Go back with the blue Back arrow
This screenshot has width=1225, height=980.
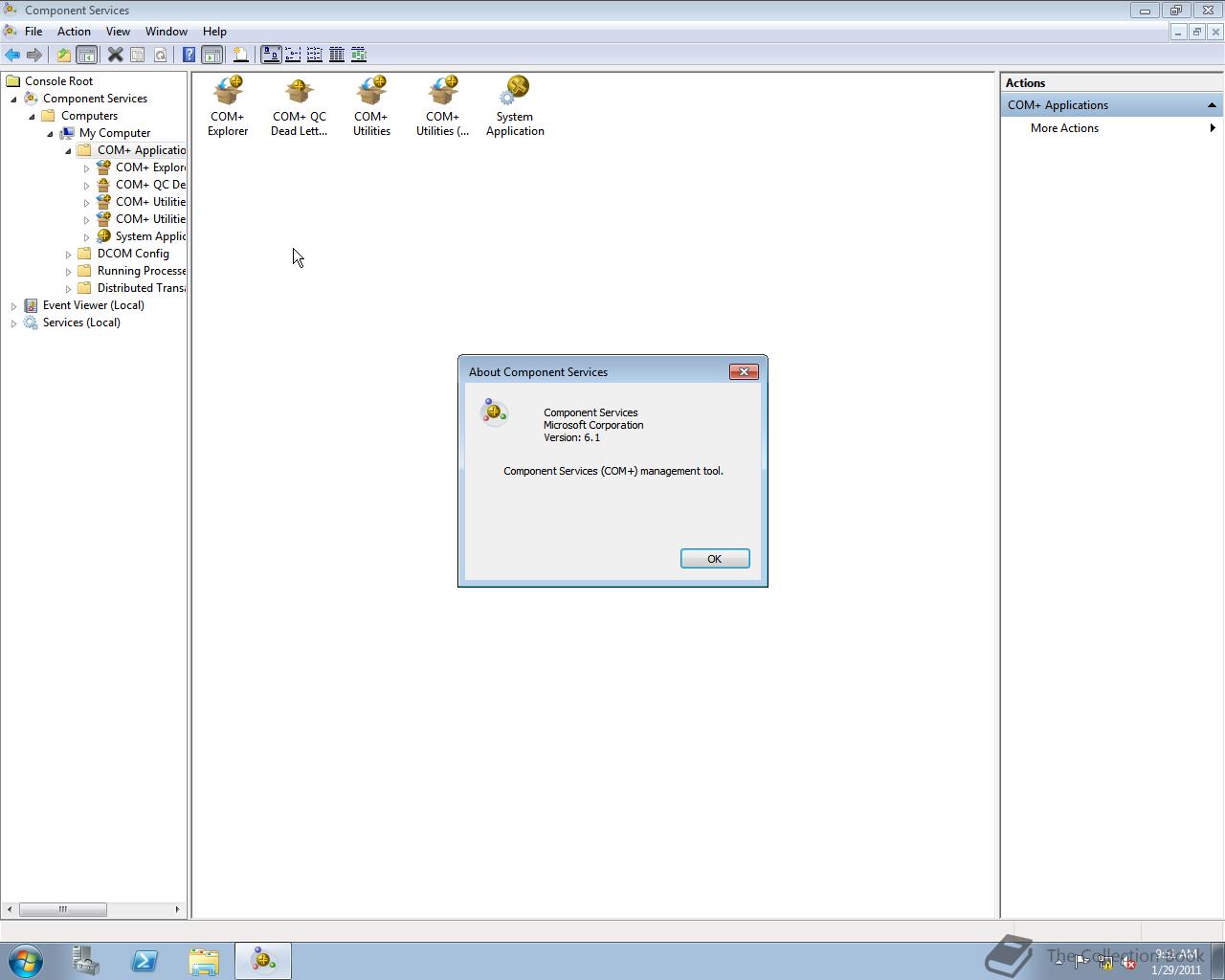pos(12,55)
